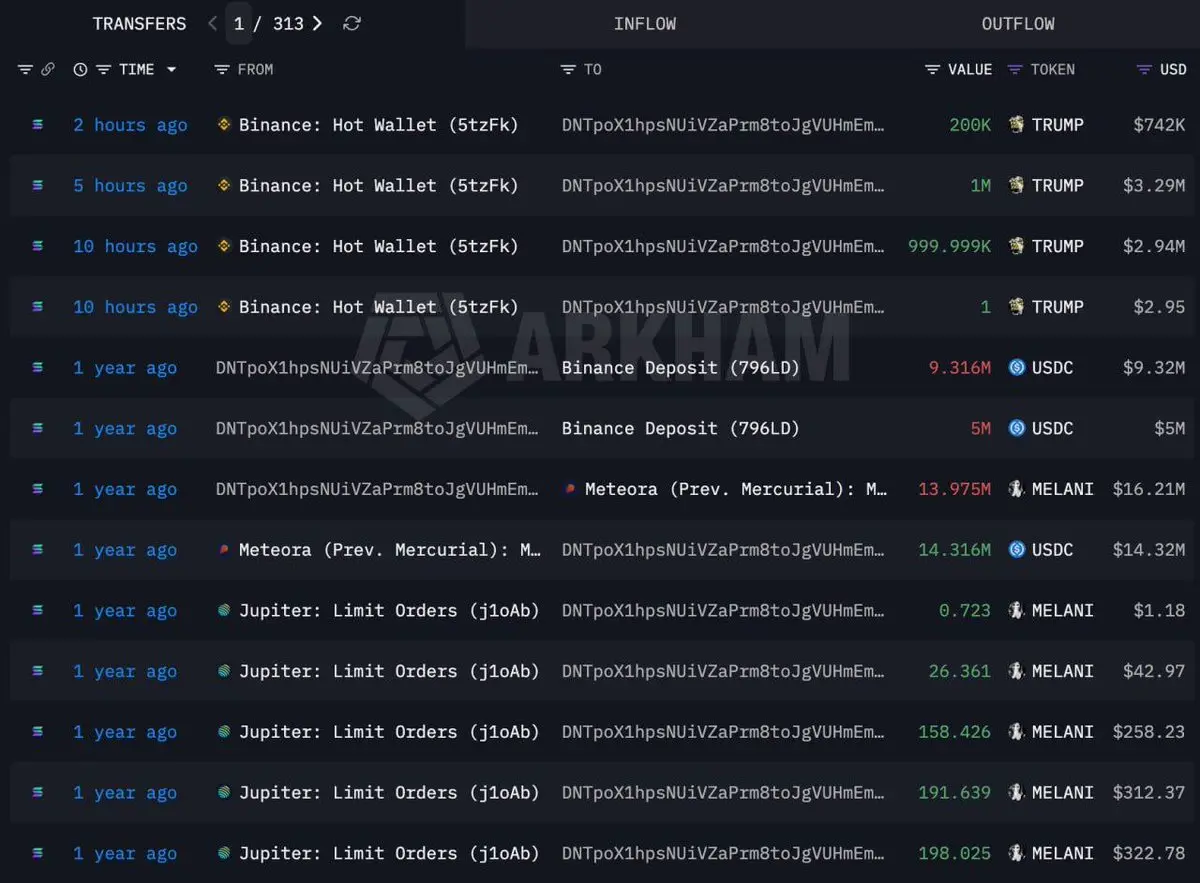This screenshot has height=883, width=1200.
Task: Open the TIME column filter
Action: click(103, 70)
